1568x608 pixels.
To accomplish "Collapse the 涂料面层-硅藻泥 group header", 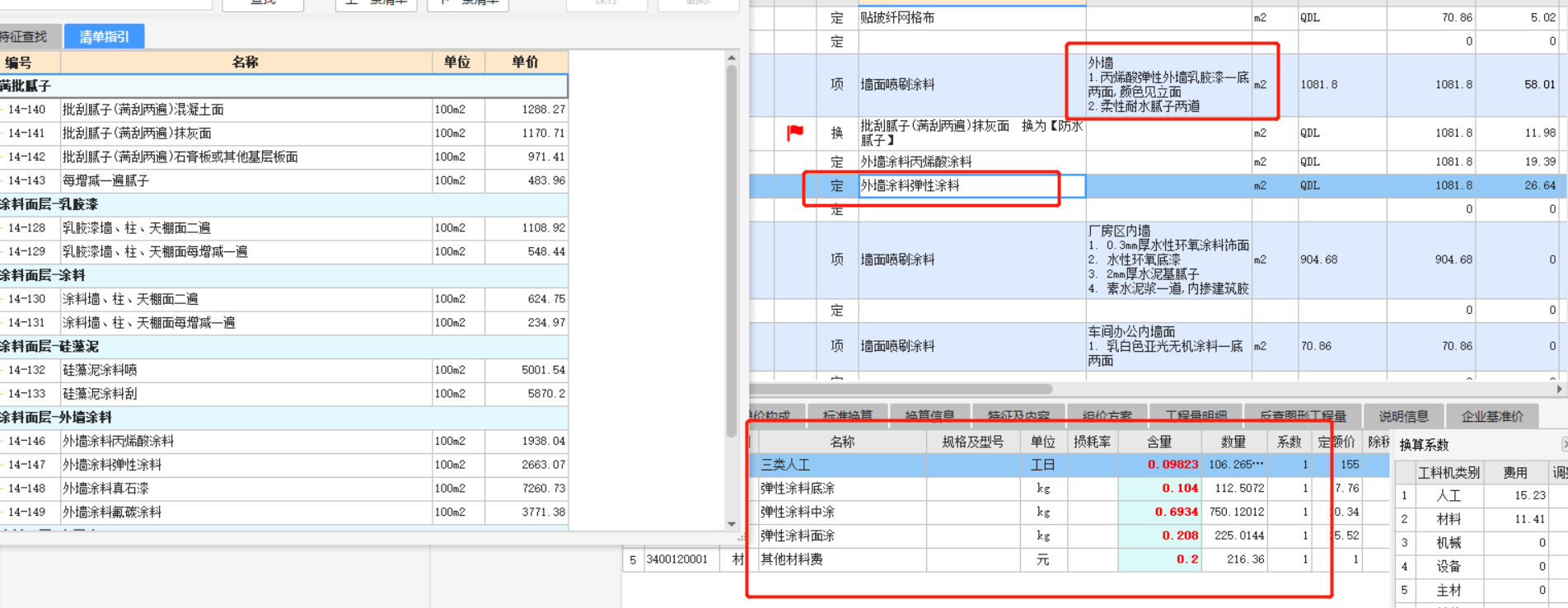I will click(x=283, y=346).
